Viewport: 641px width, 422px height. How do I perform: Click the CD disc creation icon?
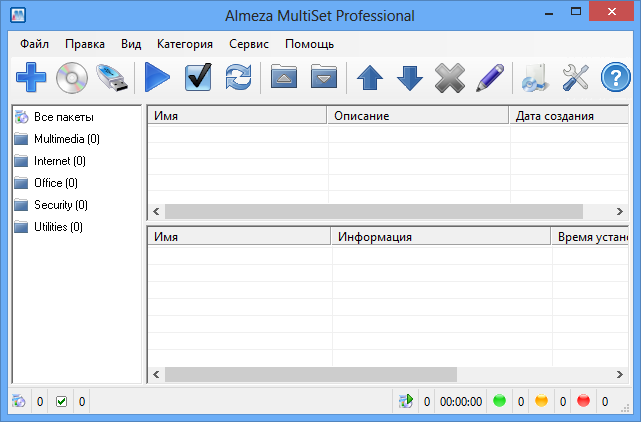coord(72,77)
